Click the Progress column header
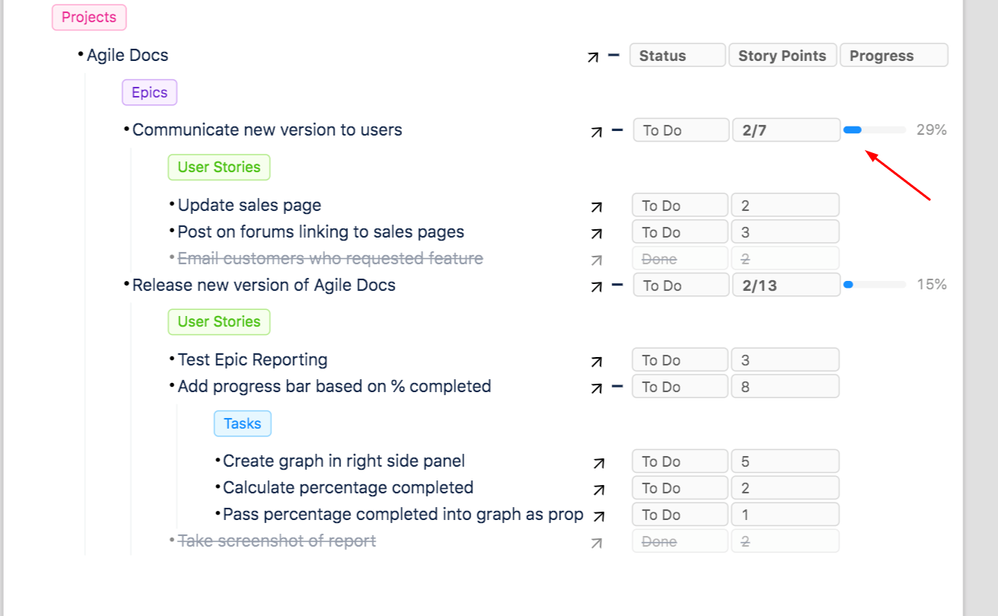The image size is (998, 616). [893, 56]
